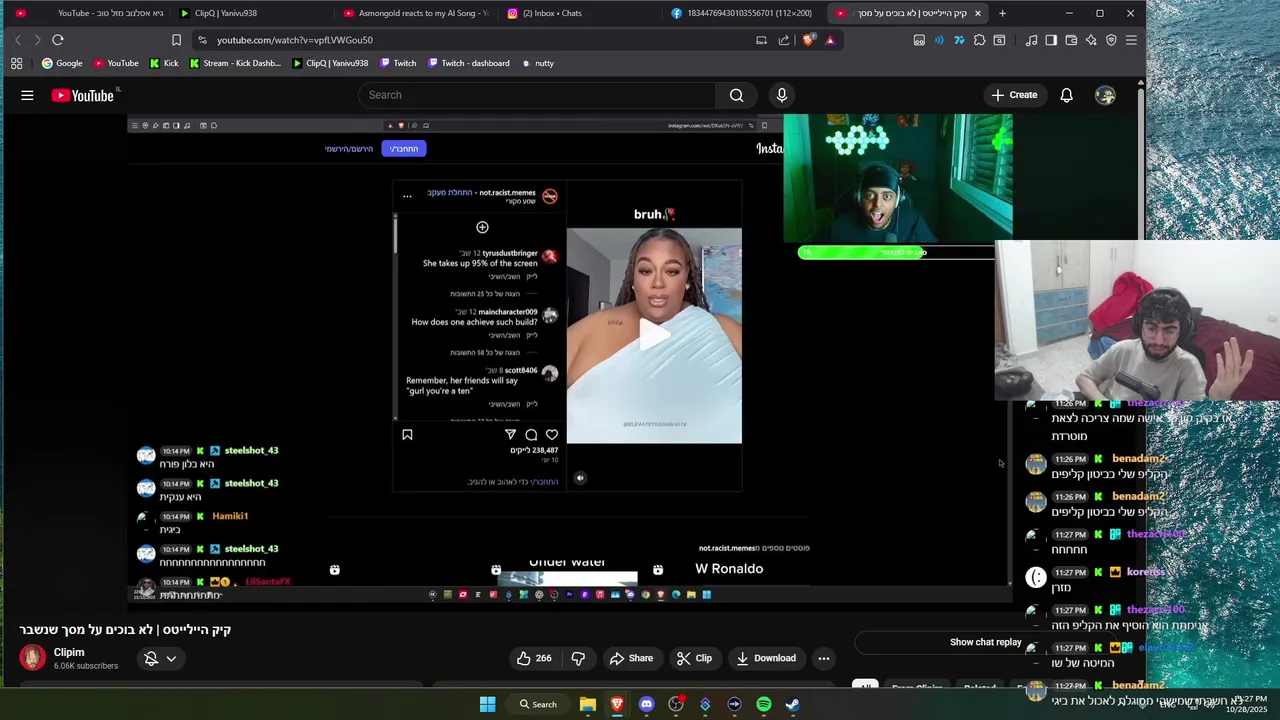Screen dimensions: 1280x720
Task: Go to the YouTube home logo
Action: click(x=83, y=95)
